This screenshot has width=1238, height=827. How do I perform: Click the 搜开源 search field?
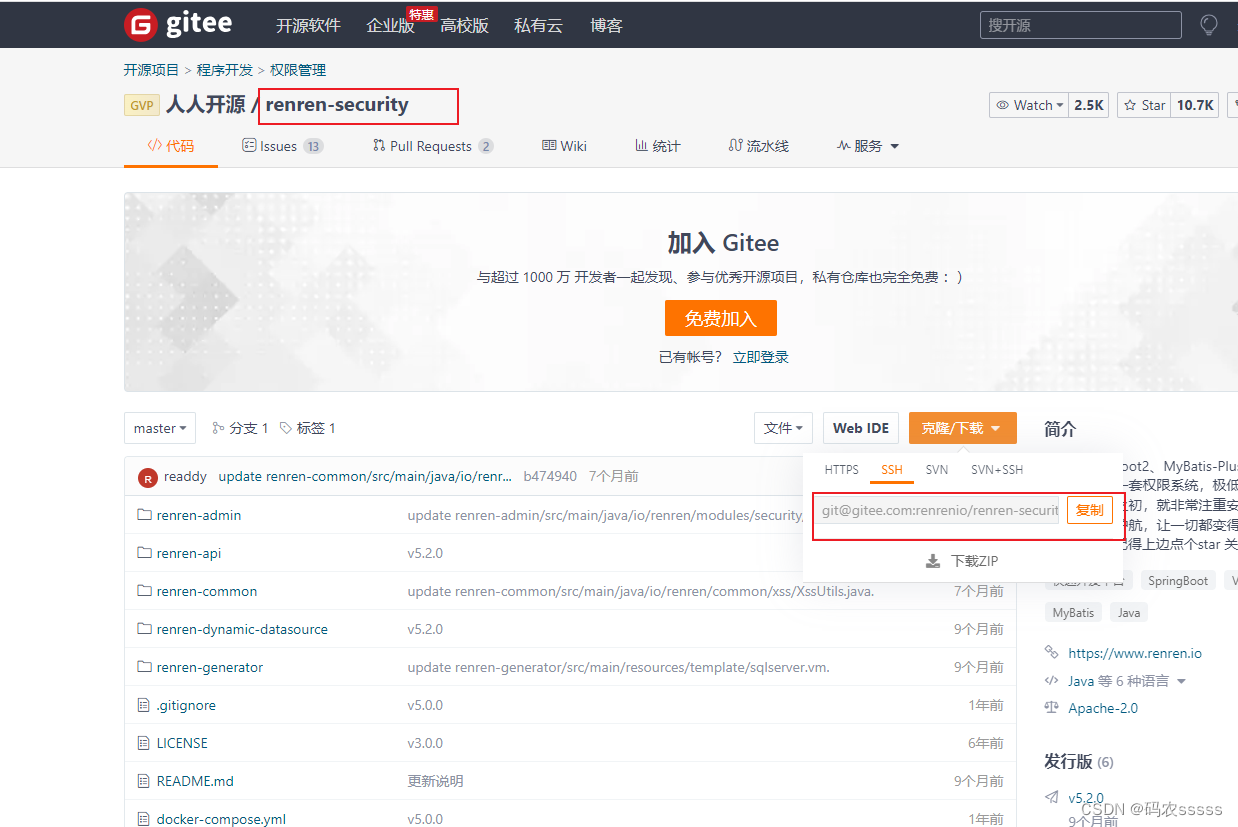coord(1080,24)
